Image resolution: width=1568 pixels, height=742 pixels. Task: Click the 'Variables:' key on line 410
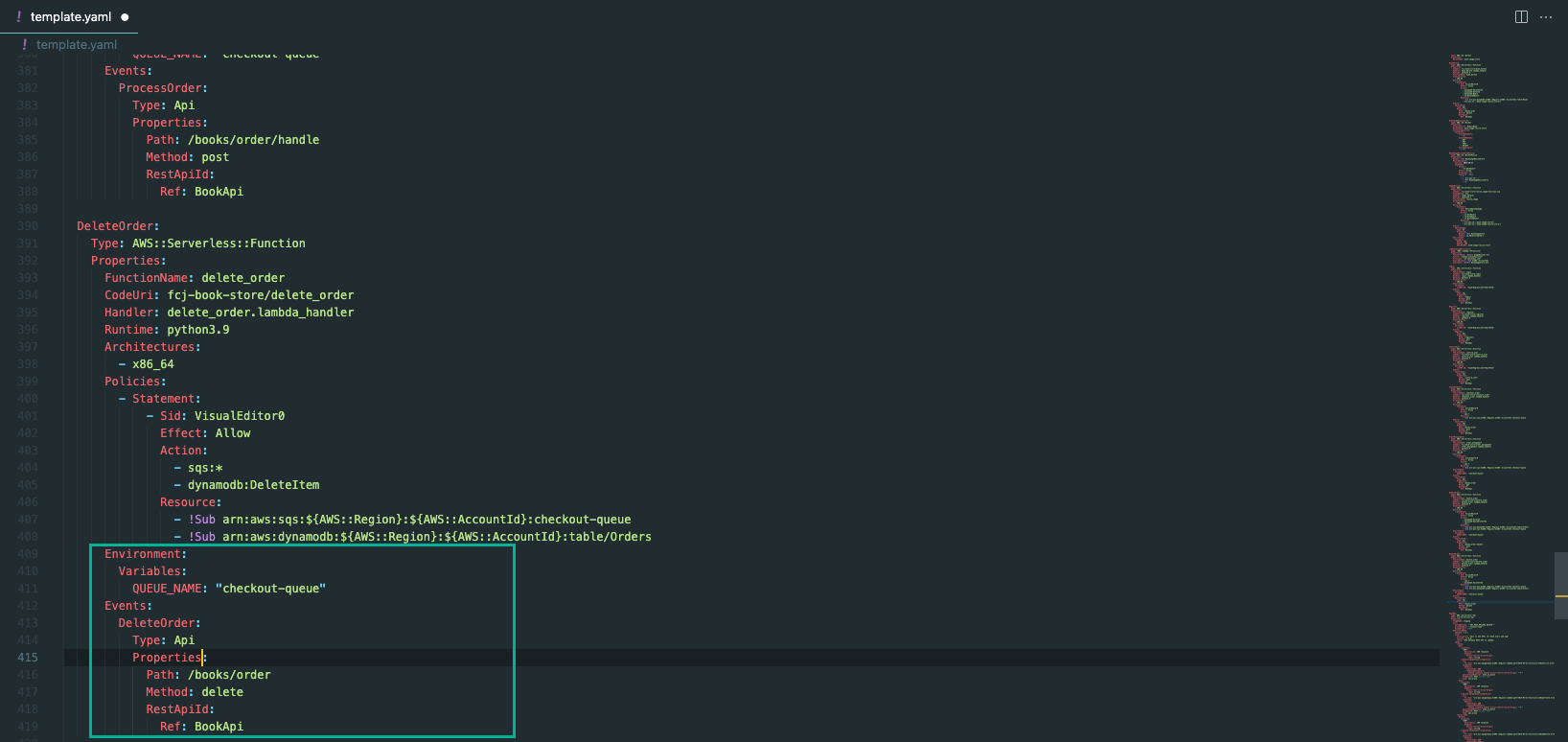152,571
